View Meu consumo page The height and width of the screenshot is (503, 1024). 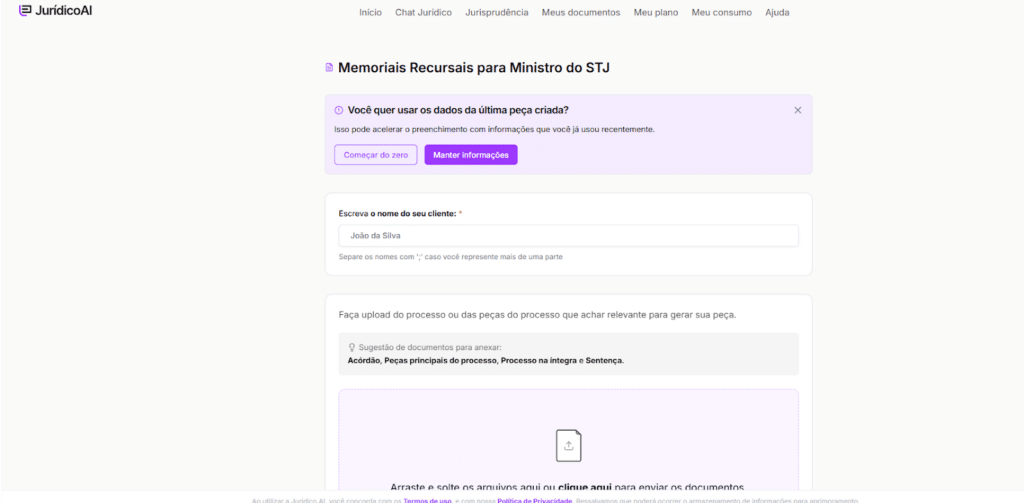tap(722, 12)
